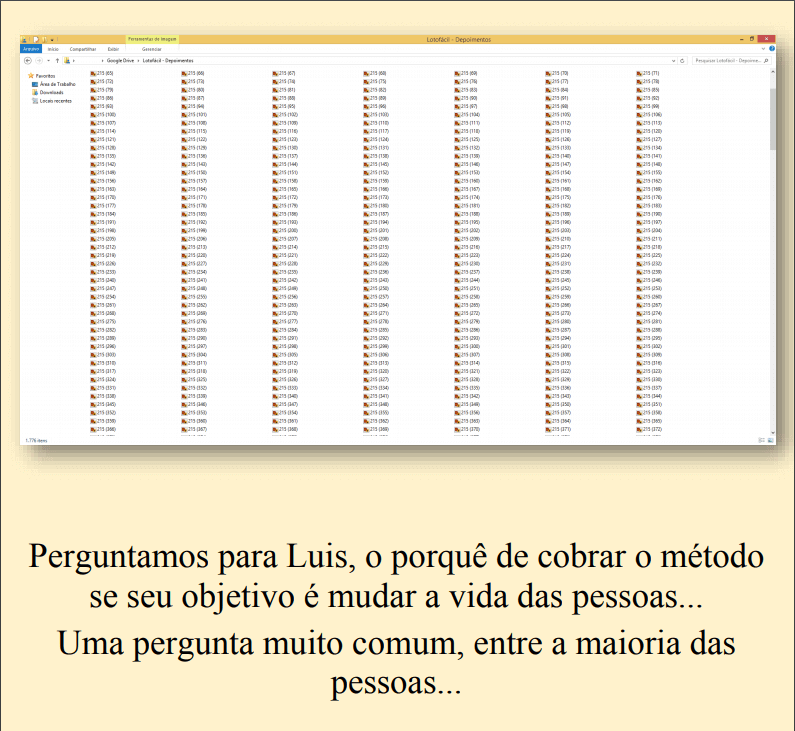Screen dimensions: 795x731
Task: Click the vertical scrollbar of the file list
Action: pyautogui.click(x=771, y=120)
